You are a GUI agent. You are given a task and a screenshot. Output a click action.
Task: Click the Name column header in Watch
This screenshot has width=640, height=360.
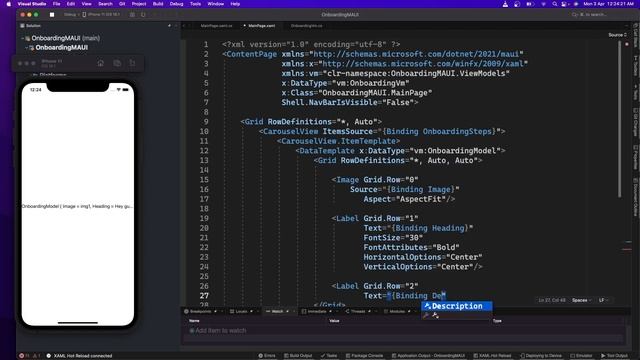(194, 321)
